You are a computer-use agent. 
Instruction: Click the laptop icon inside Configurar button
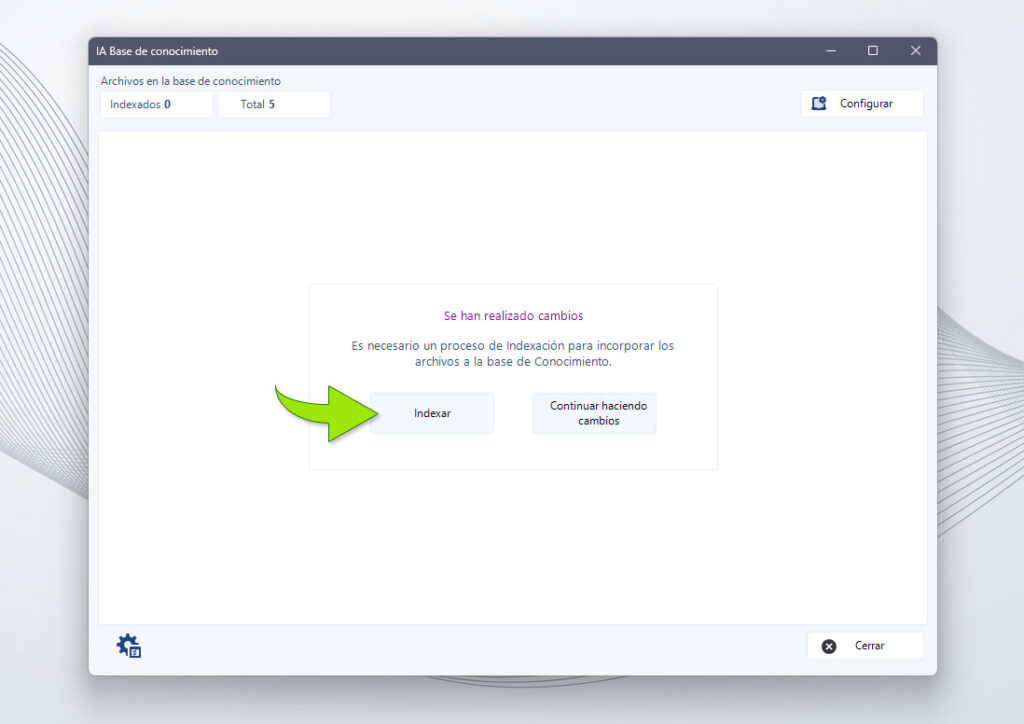pyautogui.click(x=818, y=103)
